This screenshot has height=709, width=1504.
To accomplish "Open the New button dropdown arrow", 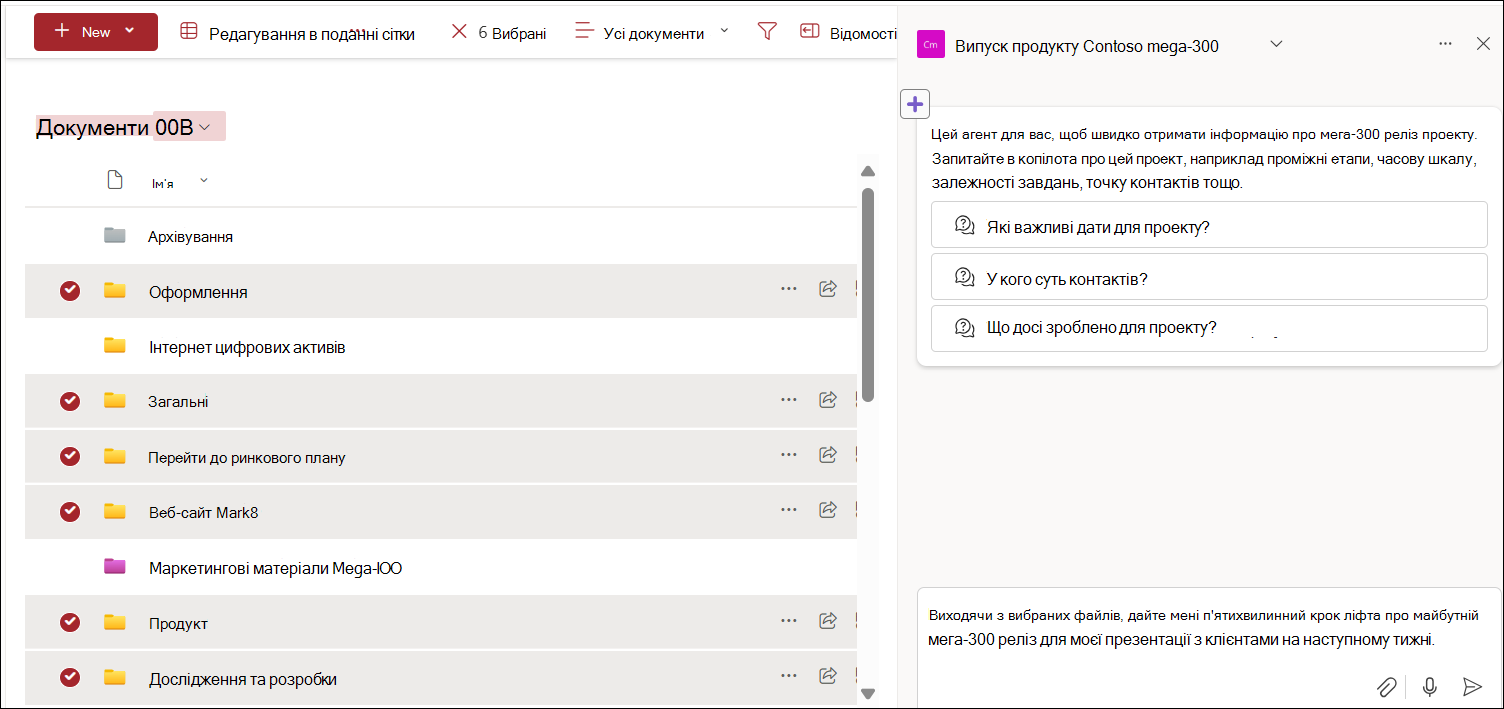I will 129,31.
